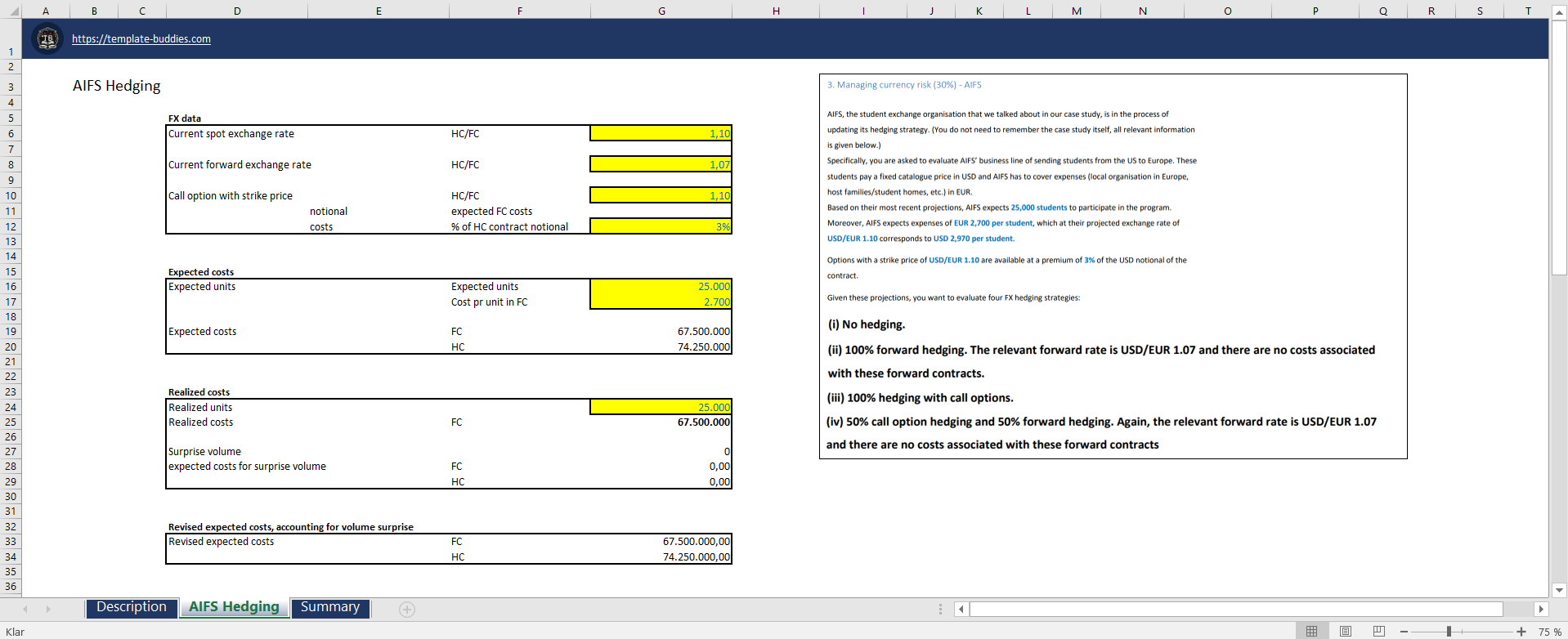Screen dimensions: 1568x639
Task: Click the previous sheet tab arrow
Action: pyautogui.click(x=25, y=609)
